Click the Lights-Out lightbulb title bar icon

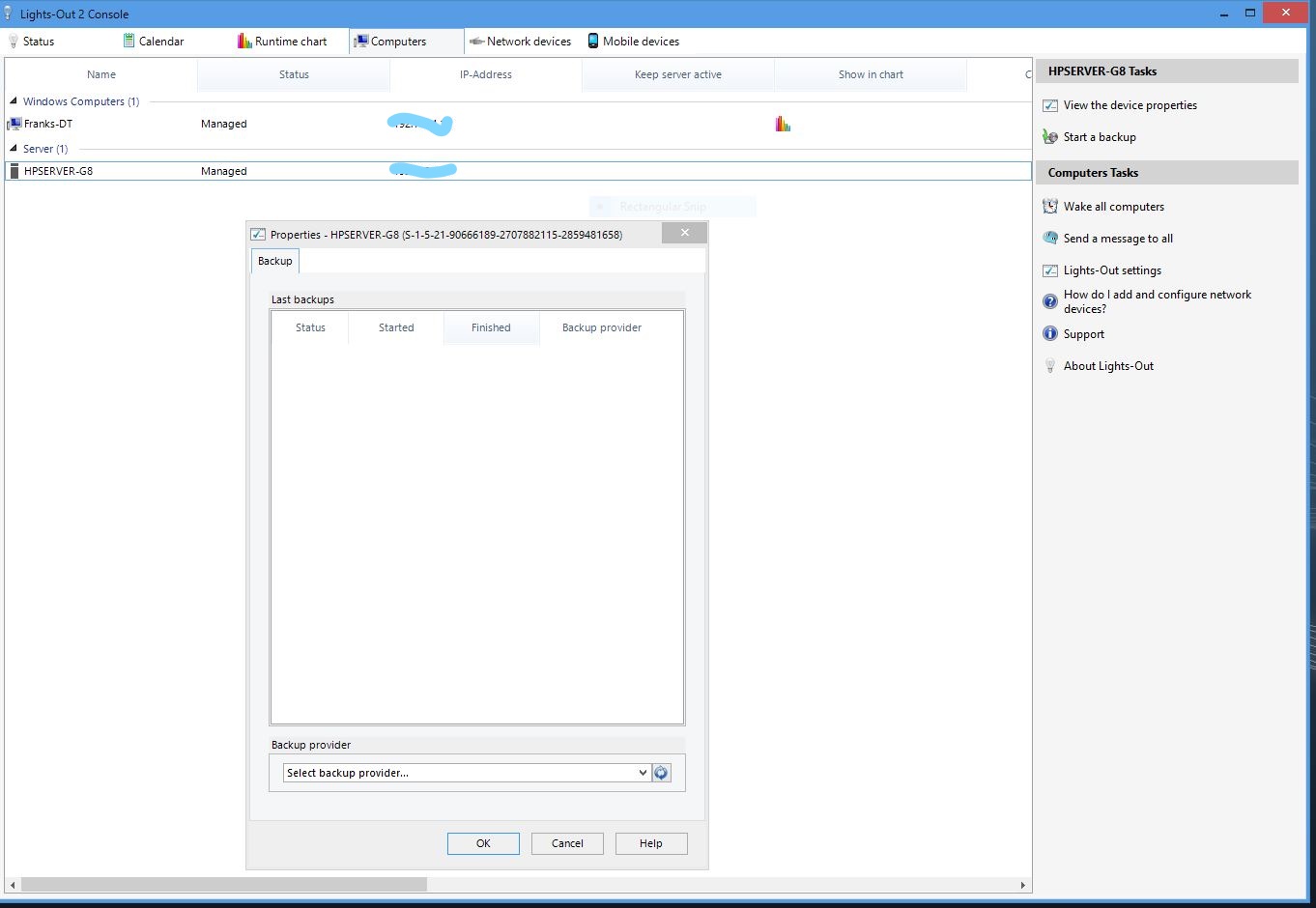pyautogui.click(x=8, y=14)
